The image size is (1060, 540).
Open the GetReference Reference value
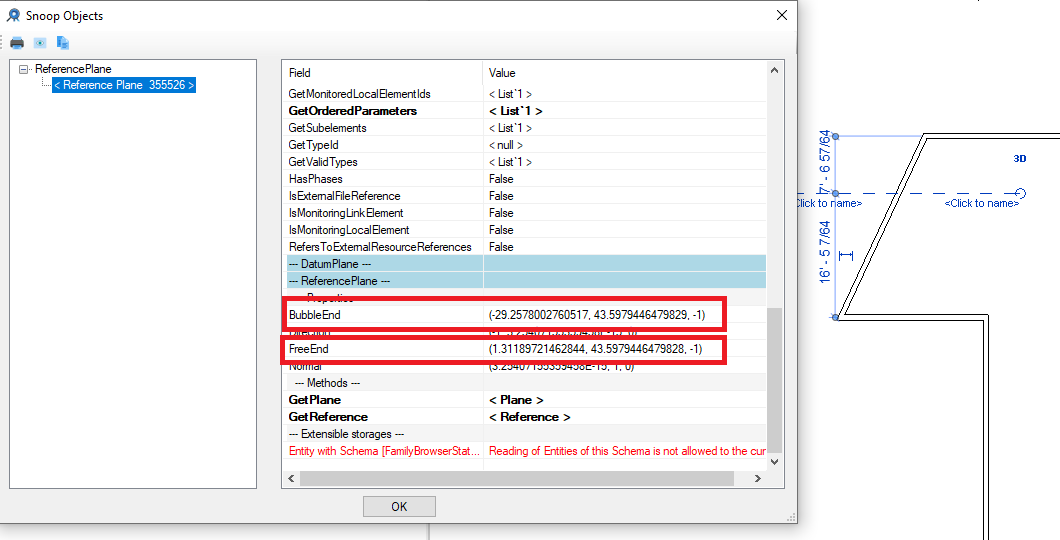[x=529, y=417]
